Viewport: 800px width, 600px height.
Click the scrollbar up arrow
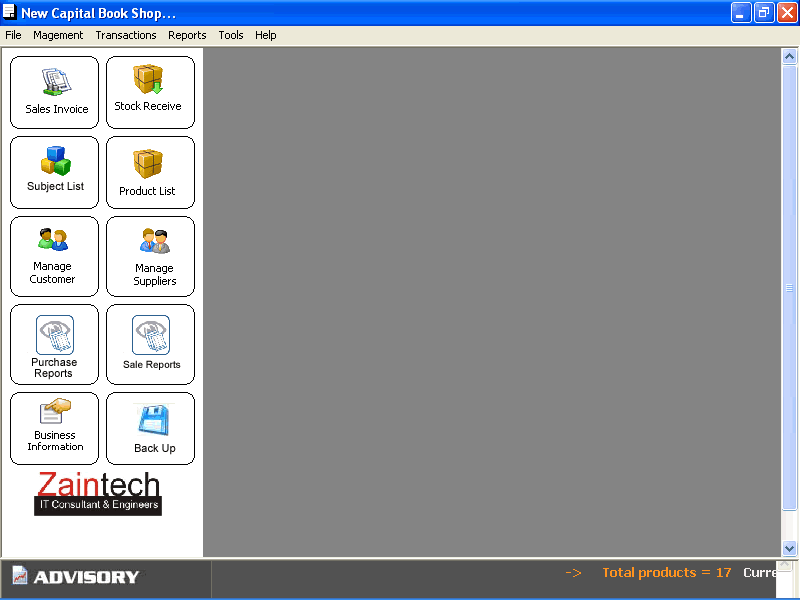click(x=789, y=57)
